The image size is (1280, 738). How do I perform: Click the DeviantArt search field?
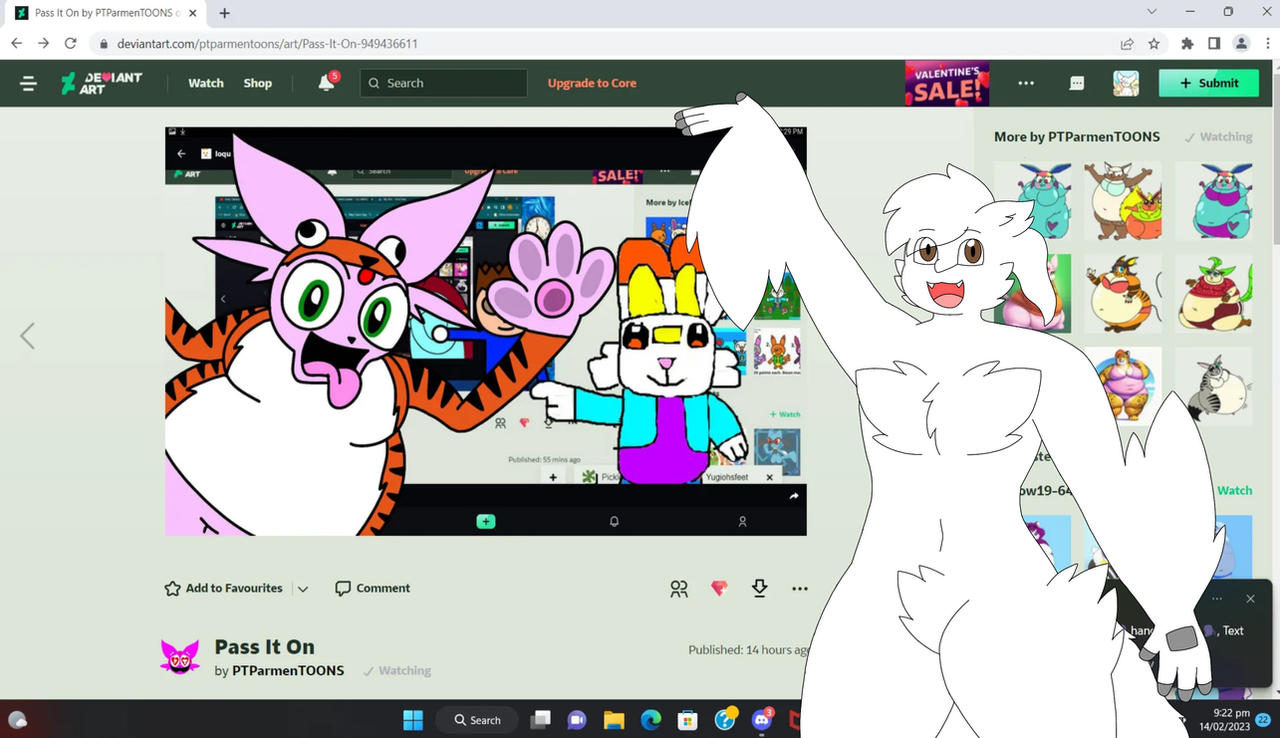click(443, 83)
